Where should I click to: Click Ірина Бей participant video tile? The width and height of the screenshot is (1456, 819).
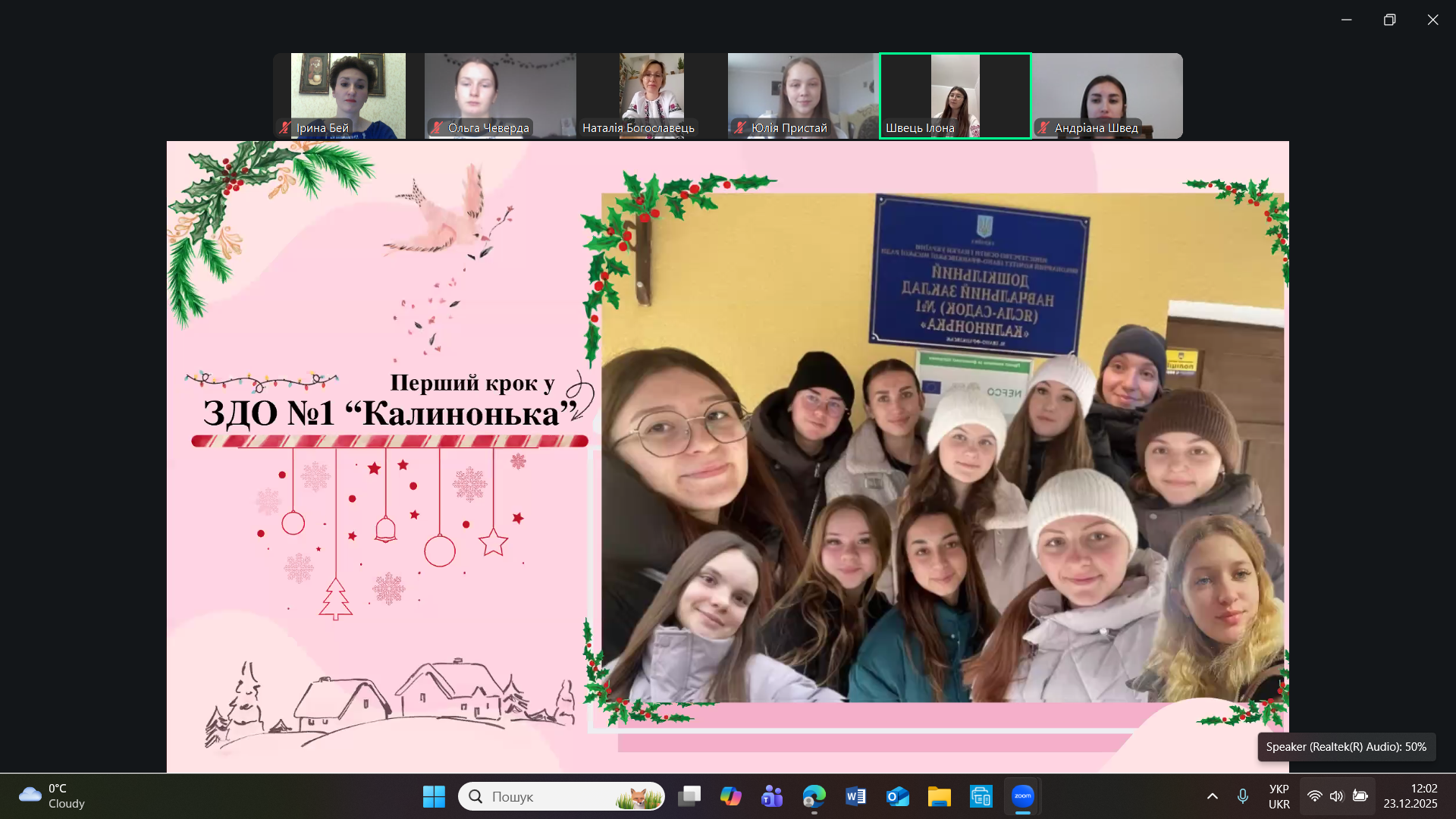point(348,96)
